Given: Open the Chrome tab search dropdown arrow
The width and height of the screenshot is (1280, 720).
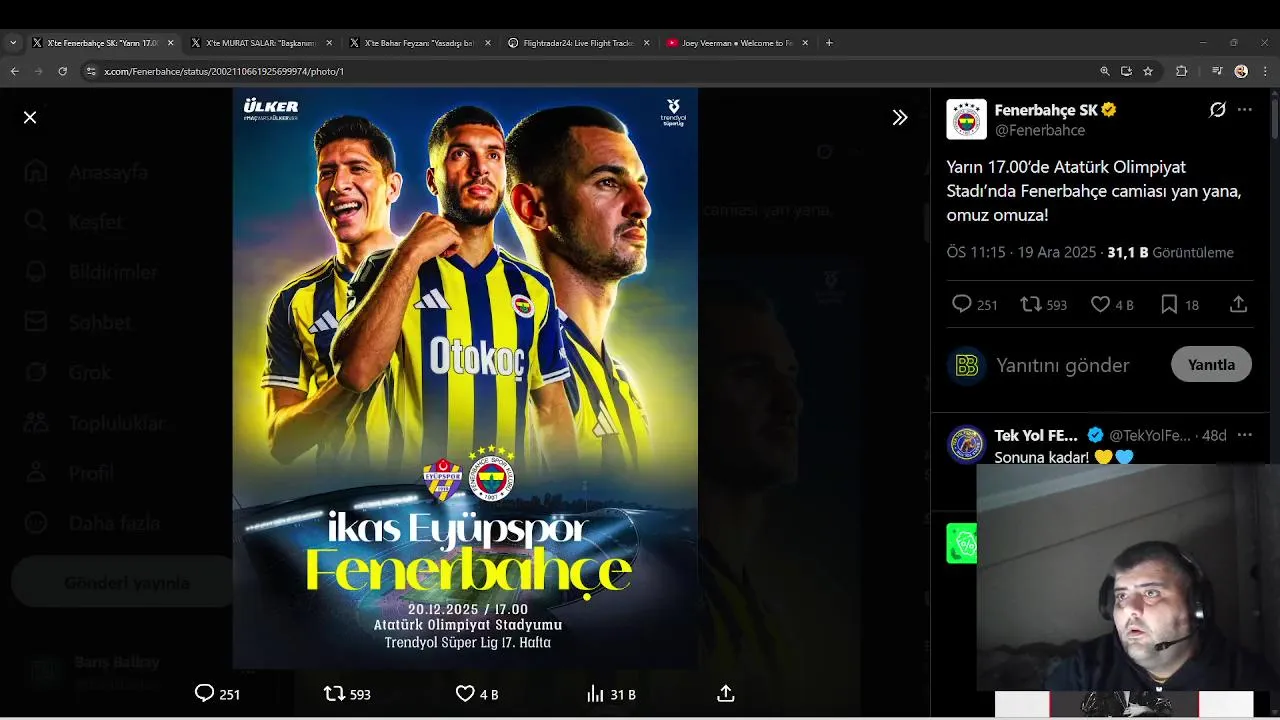Looking at the screenshot, I should pos(13,43).
